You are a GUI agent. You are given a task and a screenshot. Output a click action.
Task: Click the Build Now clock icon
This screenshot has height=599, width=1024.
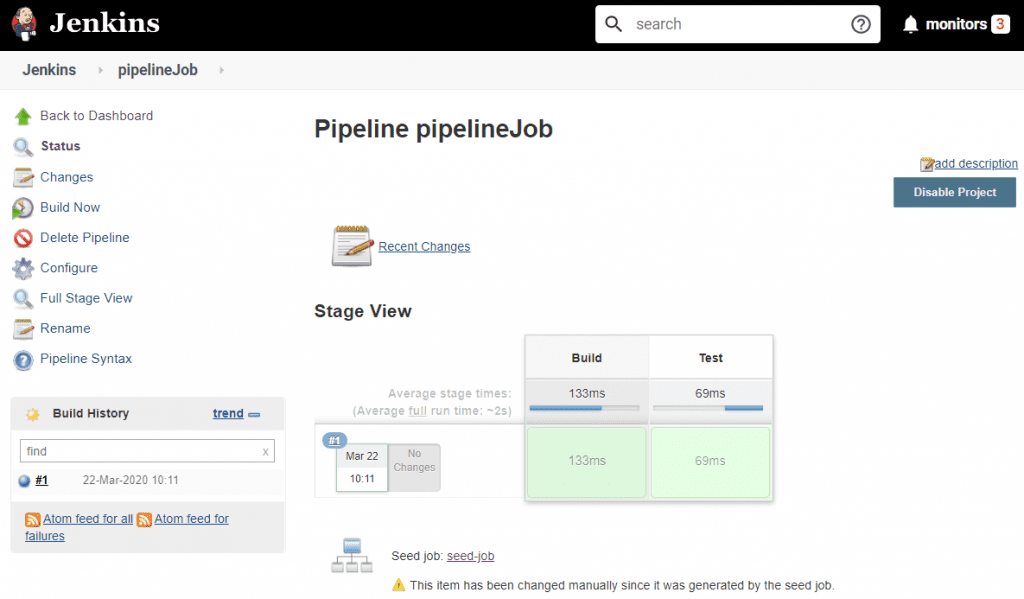[23, 208]
